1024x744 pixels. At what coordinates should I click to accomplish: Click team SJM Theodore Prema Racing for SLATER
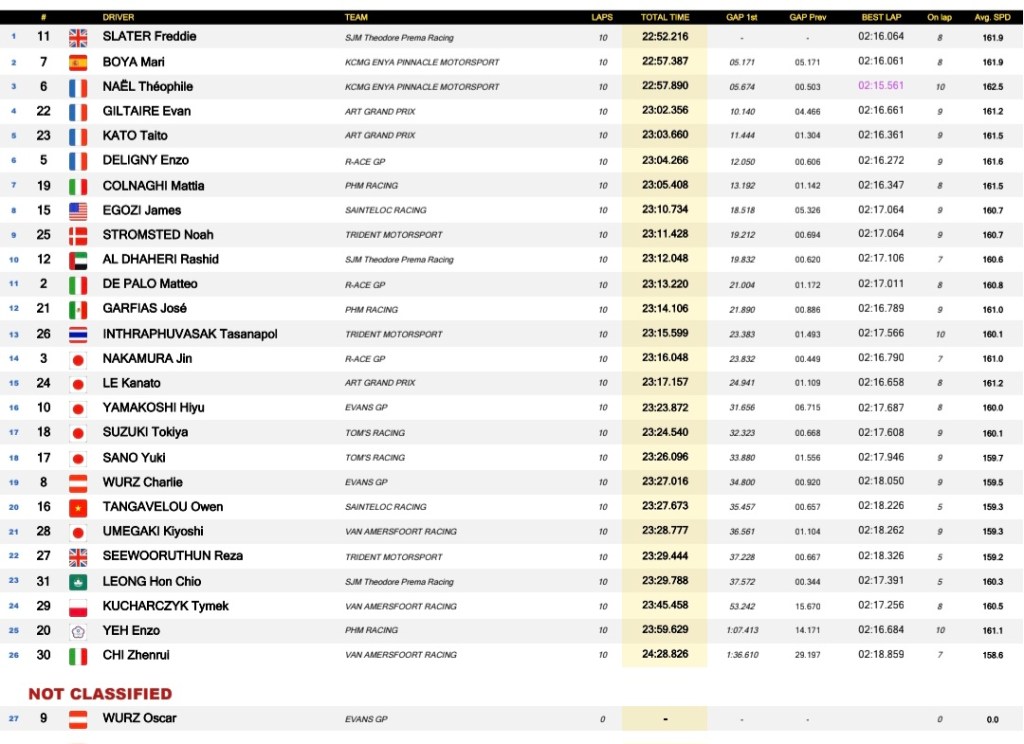(399, 38)
